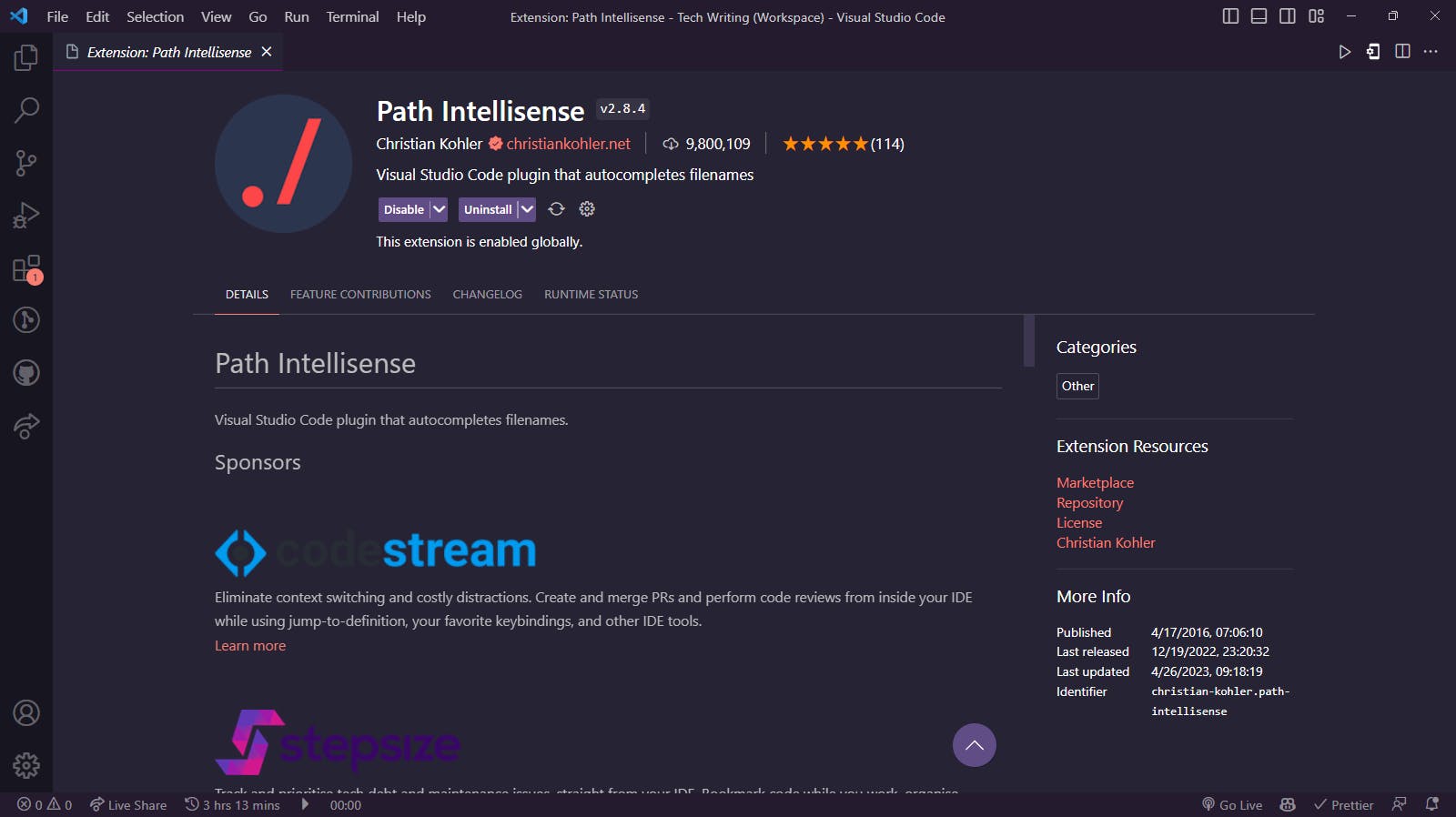
Task: Open the Accounts menu icon
Action: pyautogui.click(x=26, y=712)
